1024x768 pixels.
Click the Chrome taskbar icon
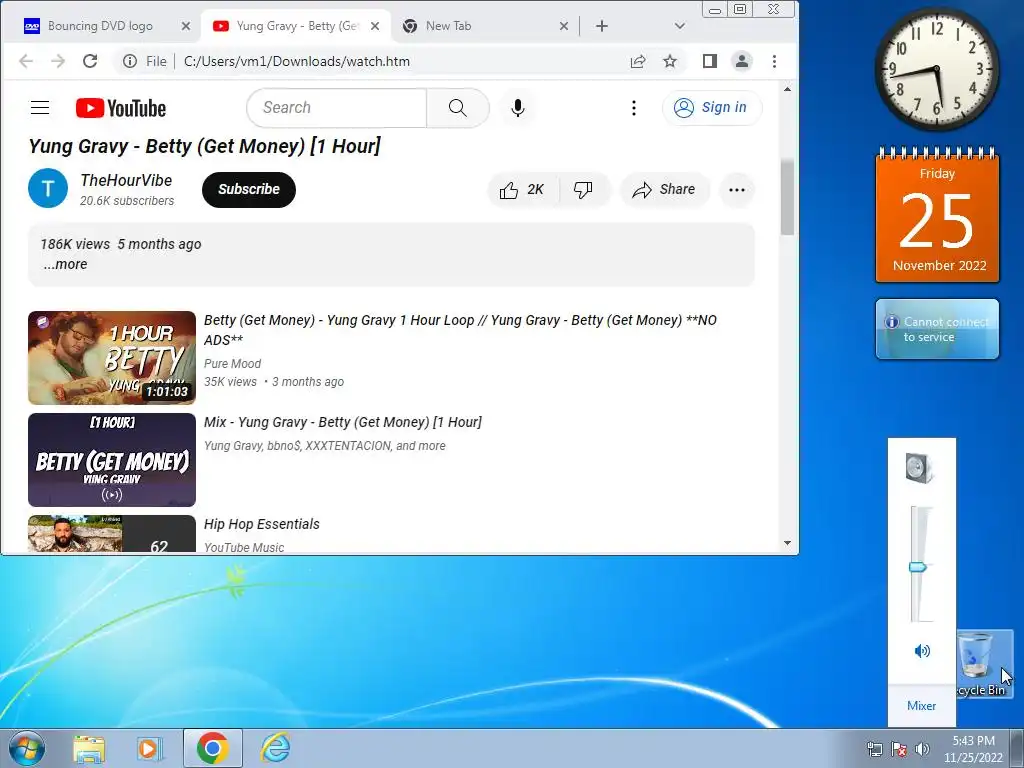[212, 748]
